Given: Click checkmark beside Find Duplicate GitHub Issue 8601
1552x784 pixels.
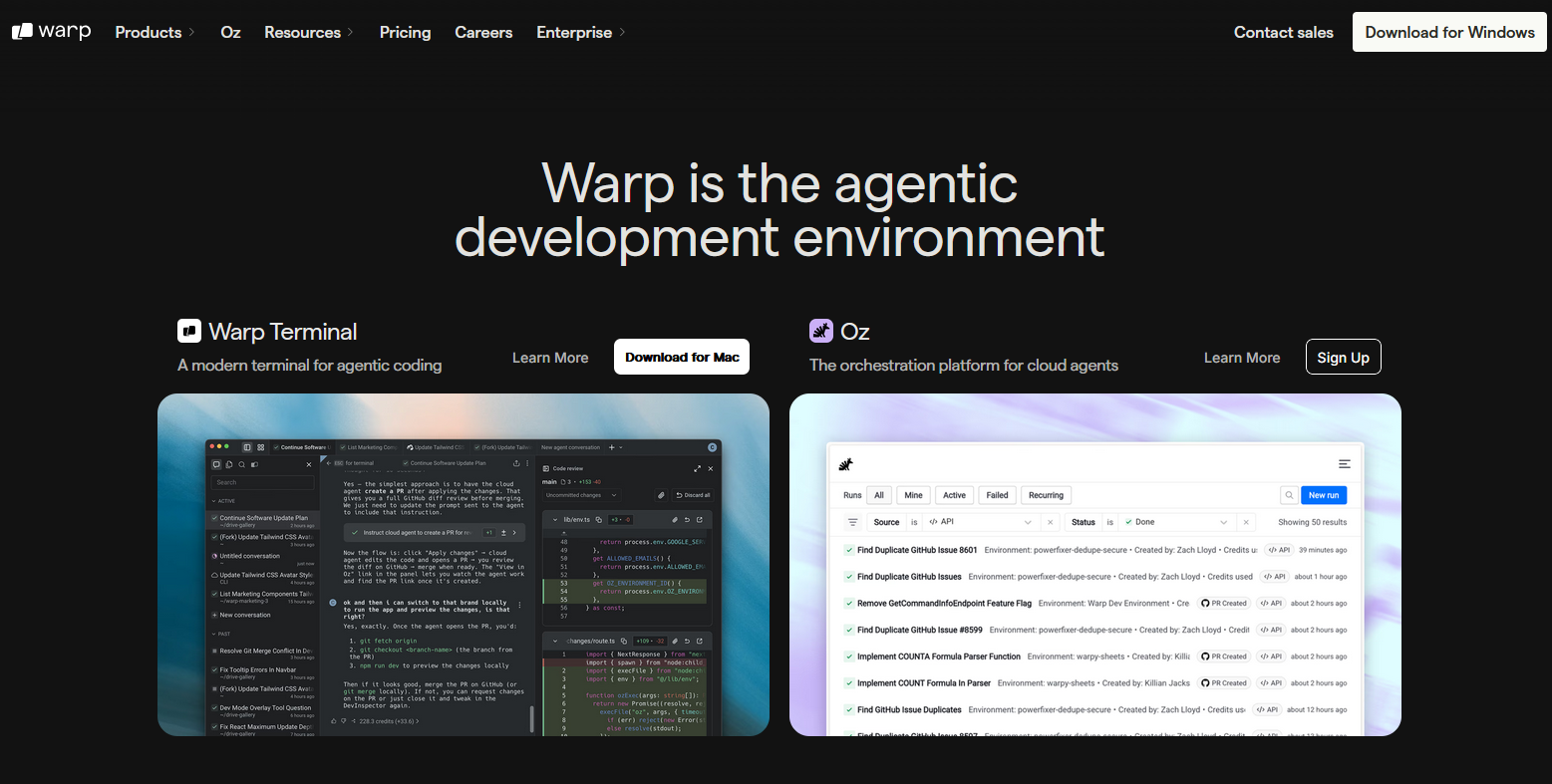Looking at the screenshot, I should 848,550.
